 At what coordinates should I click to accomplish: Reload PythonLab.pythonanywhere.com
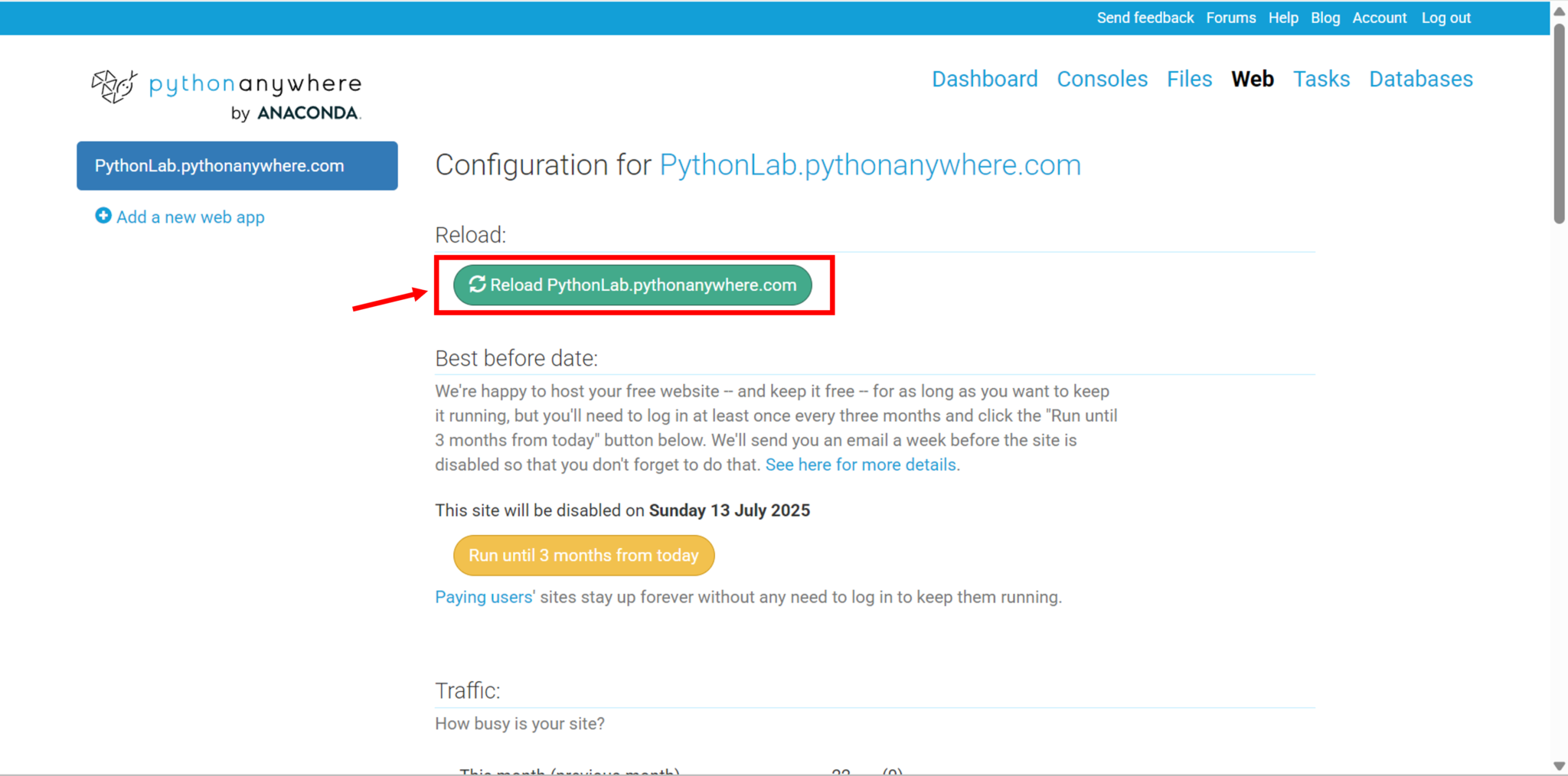pos(632,285)
